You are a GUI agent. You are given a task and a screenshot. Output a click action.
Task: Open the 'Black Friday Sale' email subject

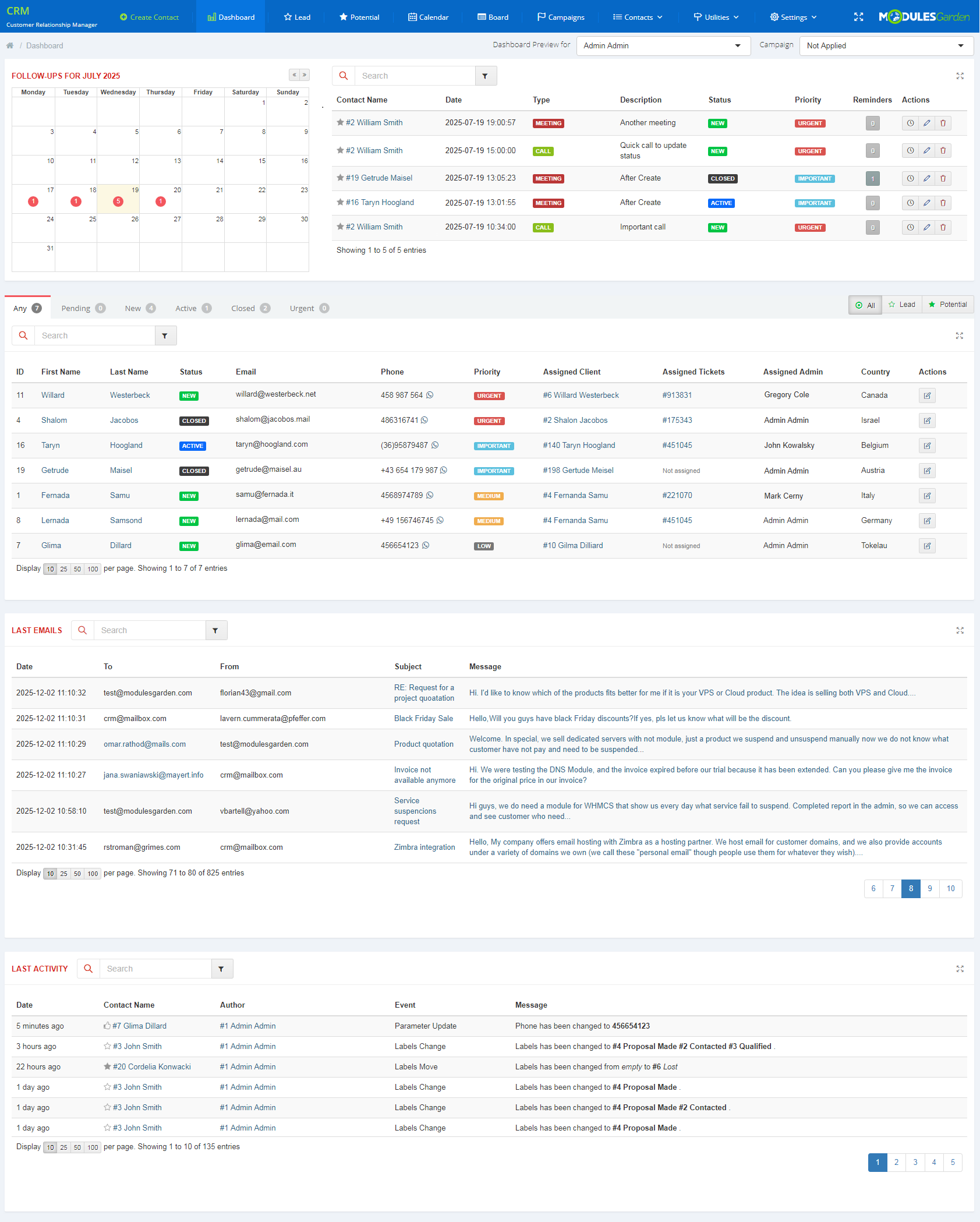pos(423,718)
